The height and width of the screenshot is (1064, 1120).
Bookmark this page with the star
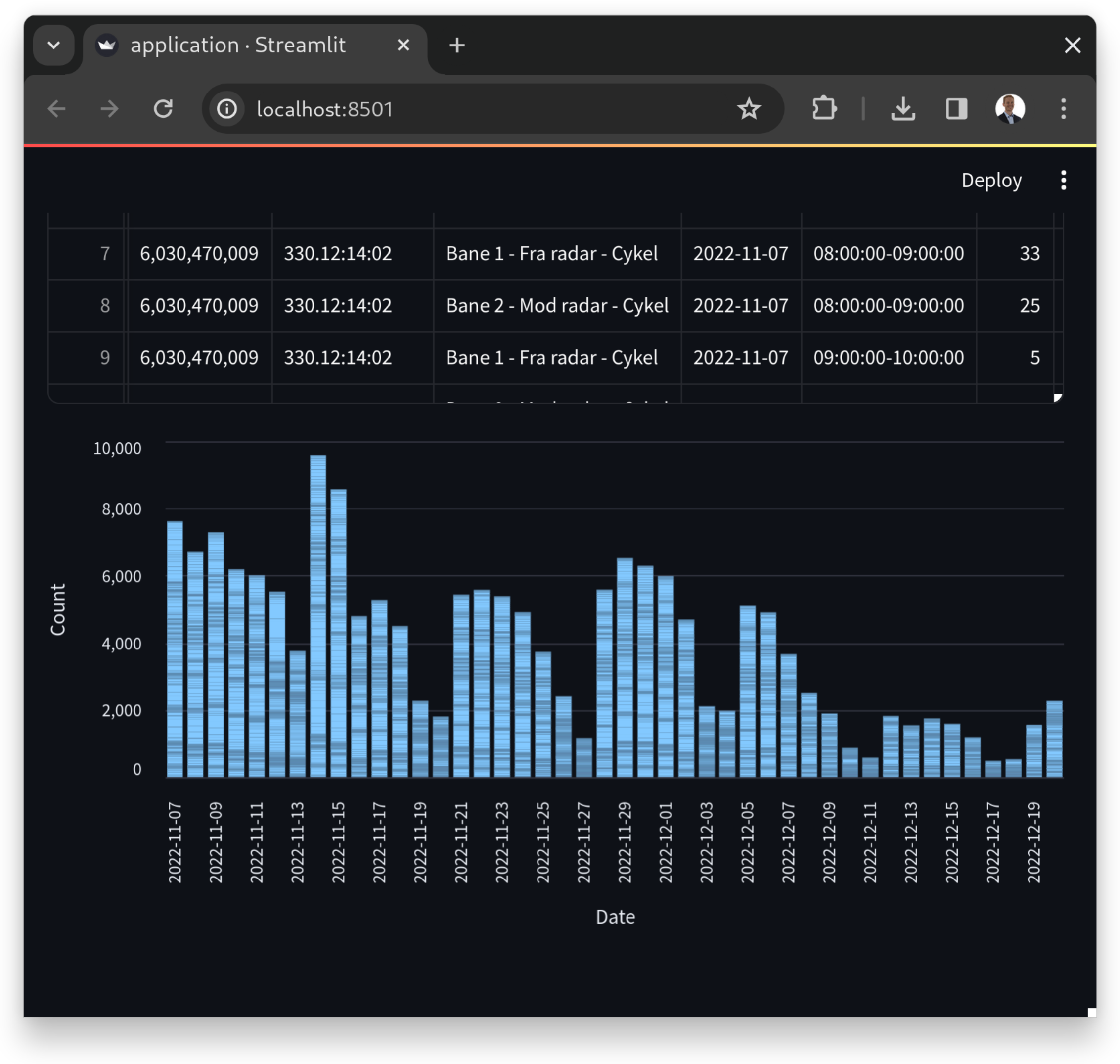coord(749,108)
